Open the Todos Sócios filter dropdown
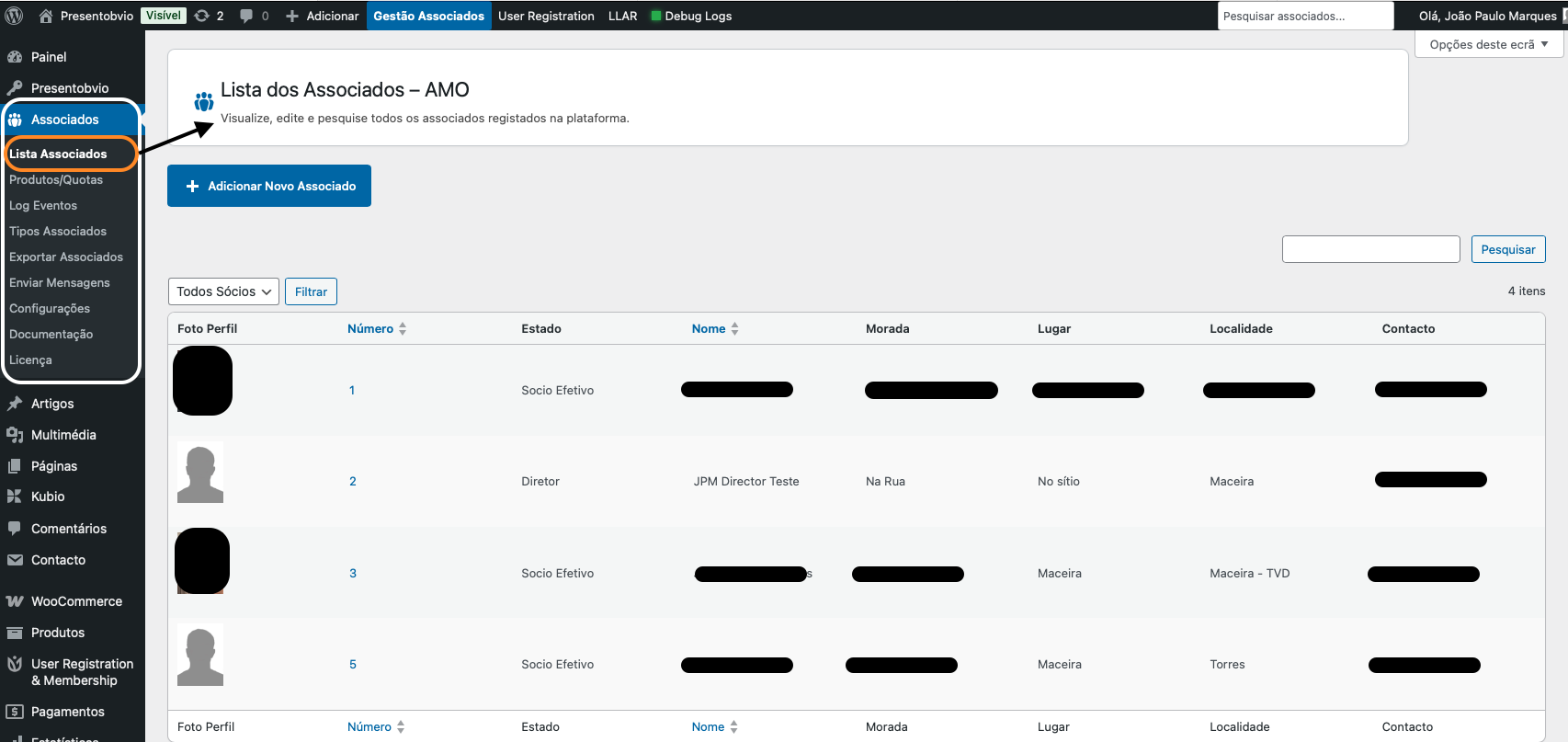 tap(223, 291)
